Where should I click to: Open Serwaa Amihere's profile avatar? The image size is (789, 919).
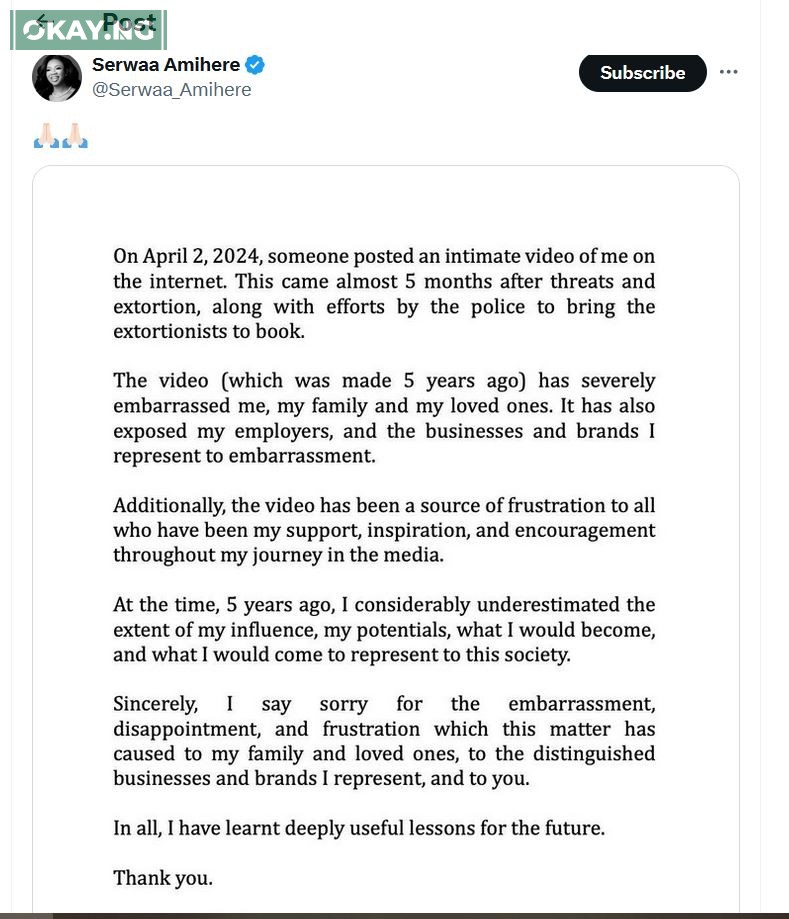pyautogui.click(x=57, y=77)
